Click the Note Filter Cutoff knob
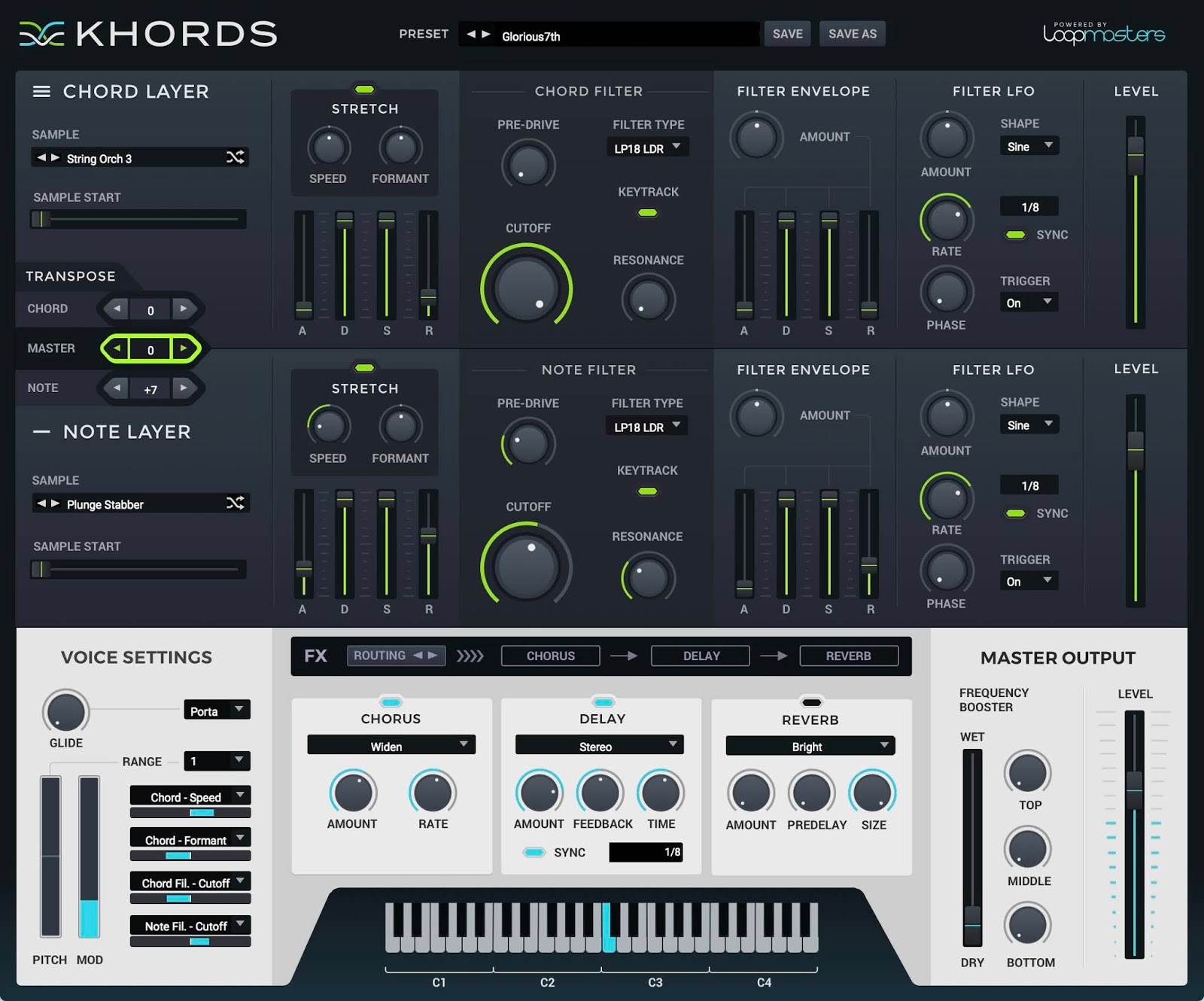Image resolution: width=1204 pixels, height=1001 pixels. (x=527, y=565)
